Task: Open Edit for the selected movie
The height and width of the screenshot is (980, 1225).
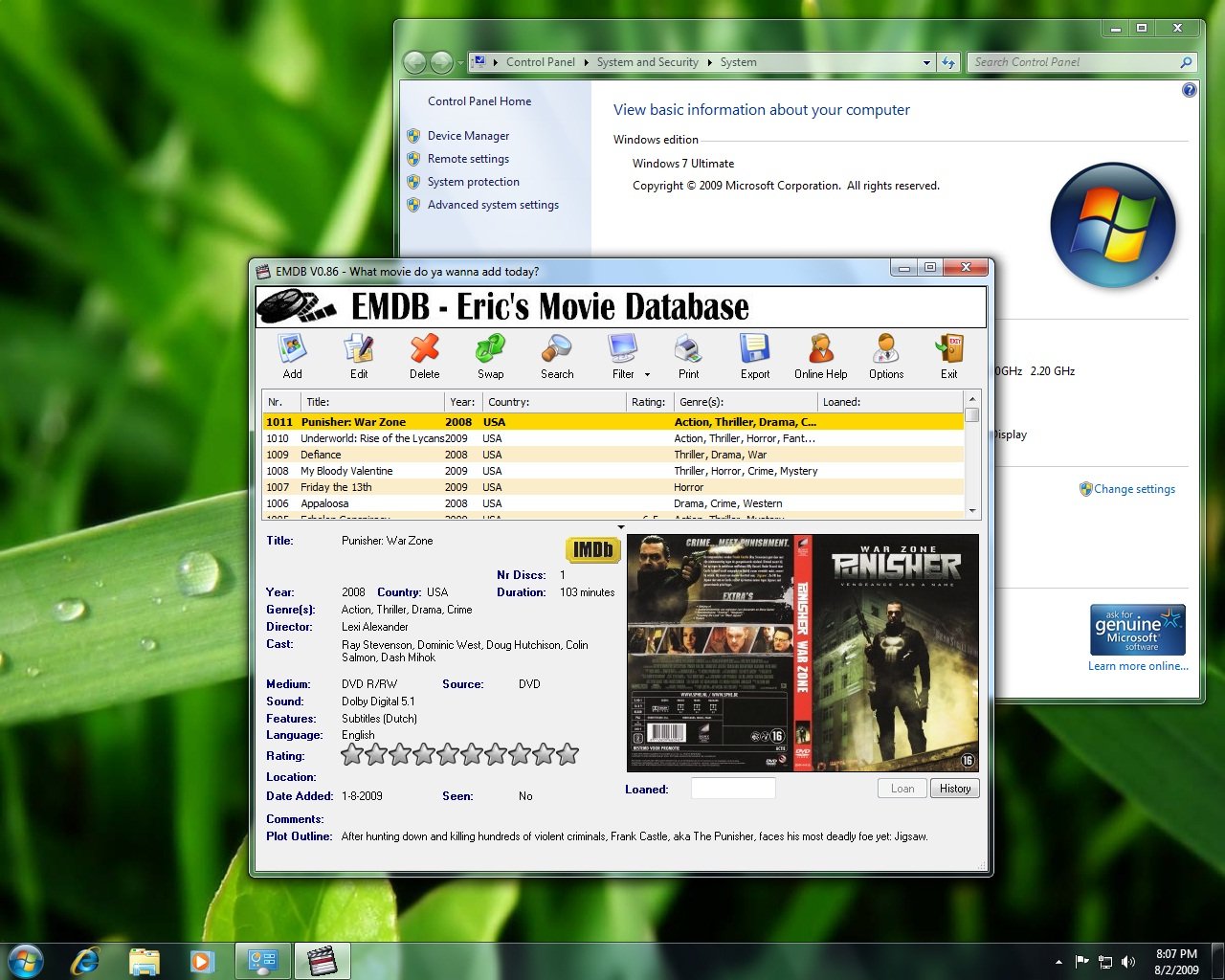Action: pyautogui.click(x=359, y=349)
